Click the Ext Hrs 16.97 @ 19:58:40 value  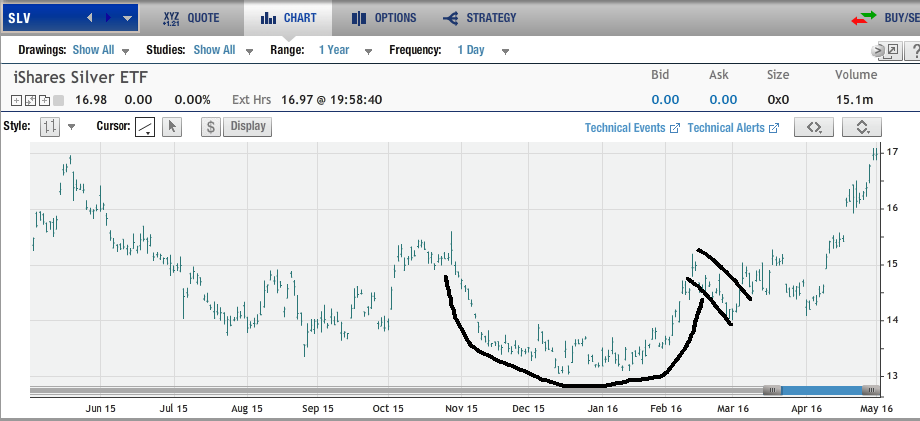[x=332, y=100]
